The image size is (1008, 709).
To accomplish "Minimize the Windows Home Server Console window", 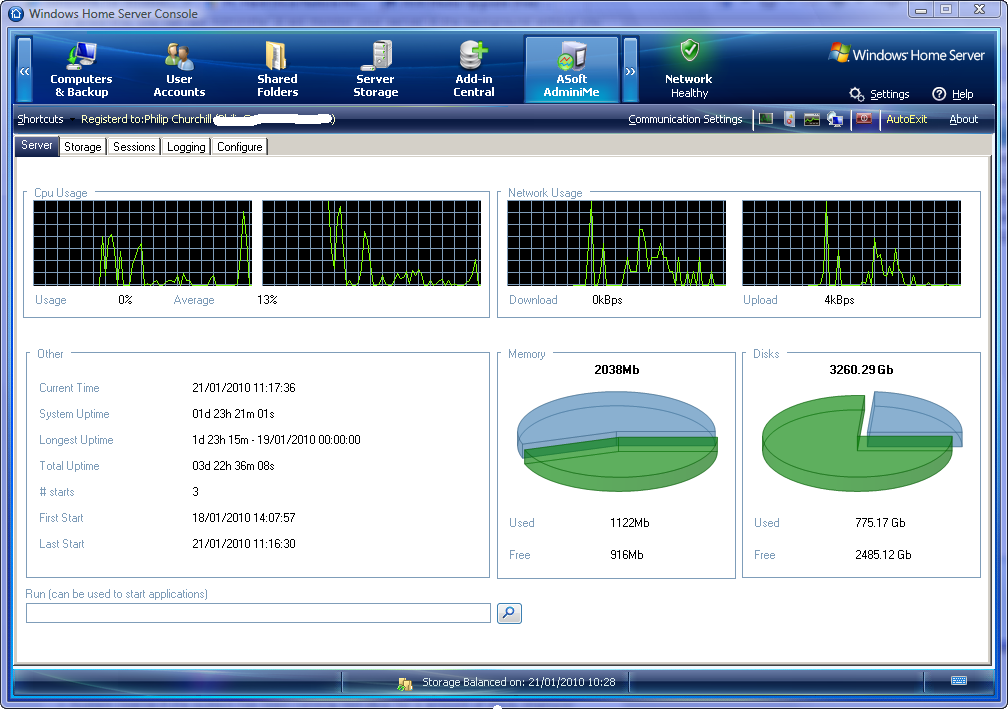I will (922, 10).
